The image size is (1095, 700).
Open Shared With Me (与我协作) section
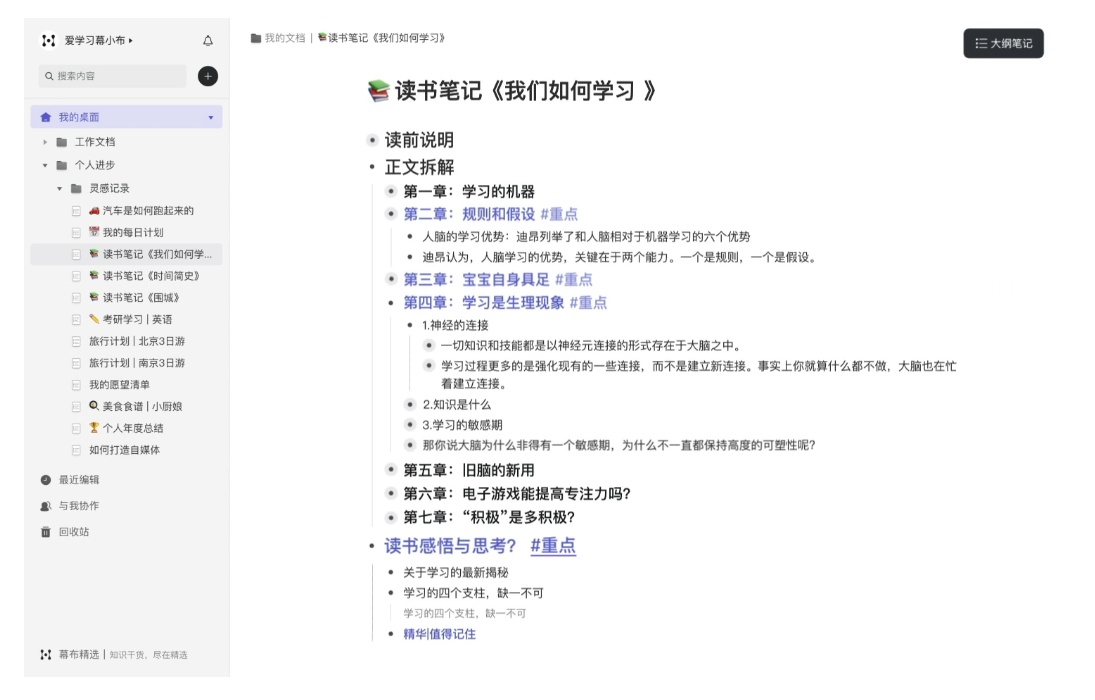[78, 506]
